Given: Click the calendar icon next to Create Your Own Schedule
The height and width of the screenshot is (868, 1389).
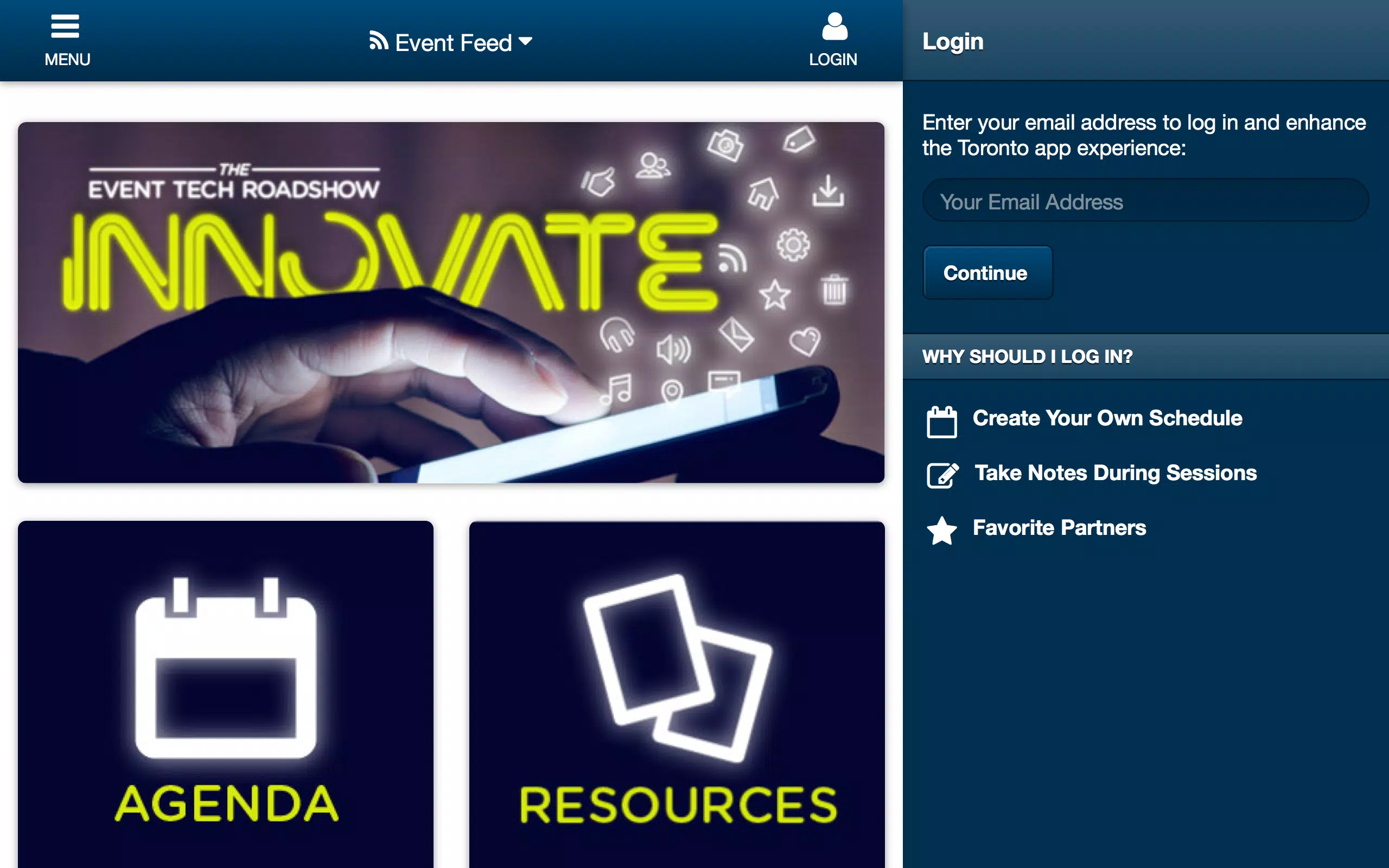Looking at the screenshot, I should point(941,422).
